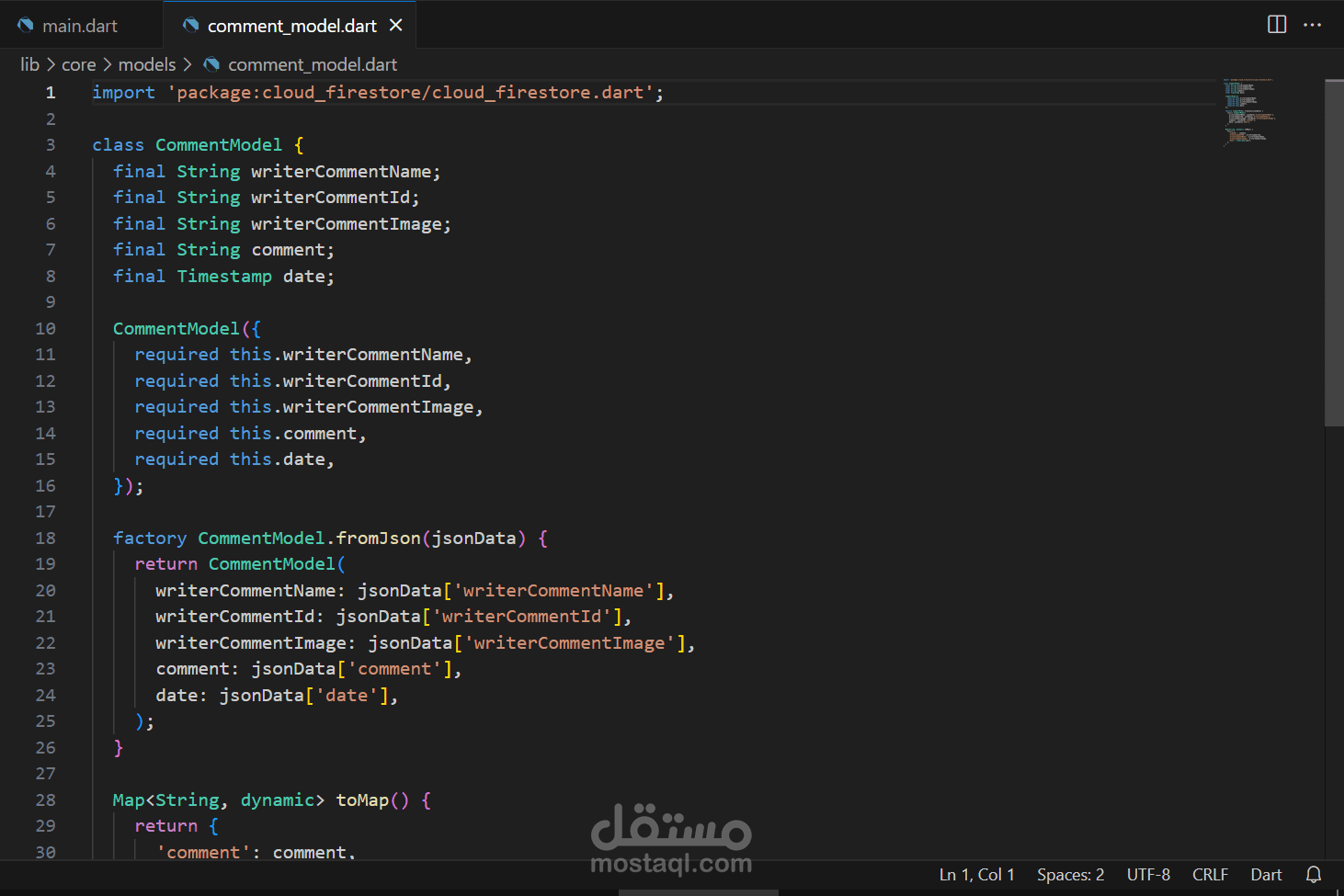
Task: Click 'fromJson(jsonData)' on line 18
Action: [431, 539]
